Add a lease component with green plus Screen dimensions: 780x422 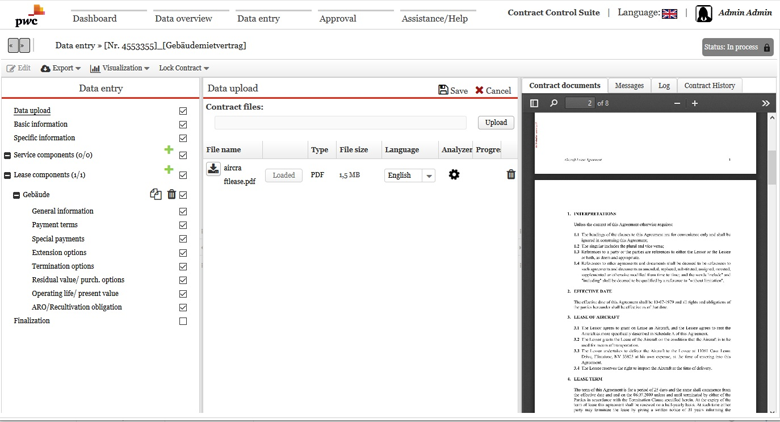169,170
